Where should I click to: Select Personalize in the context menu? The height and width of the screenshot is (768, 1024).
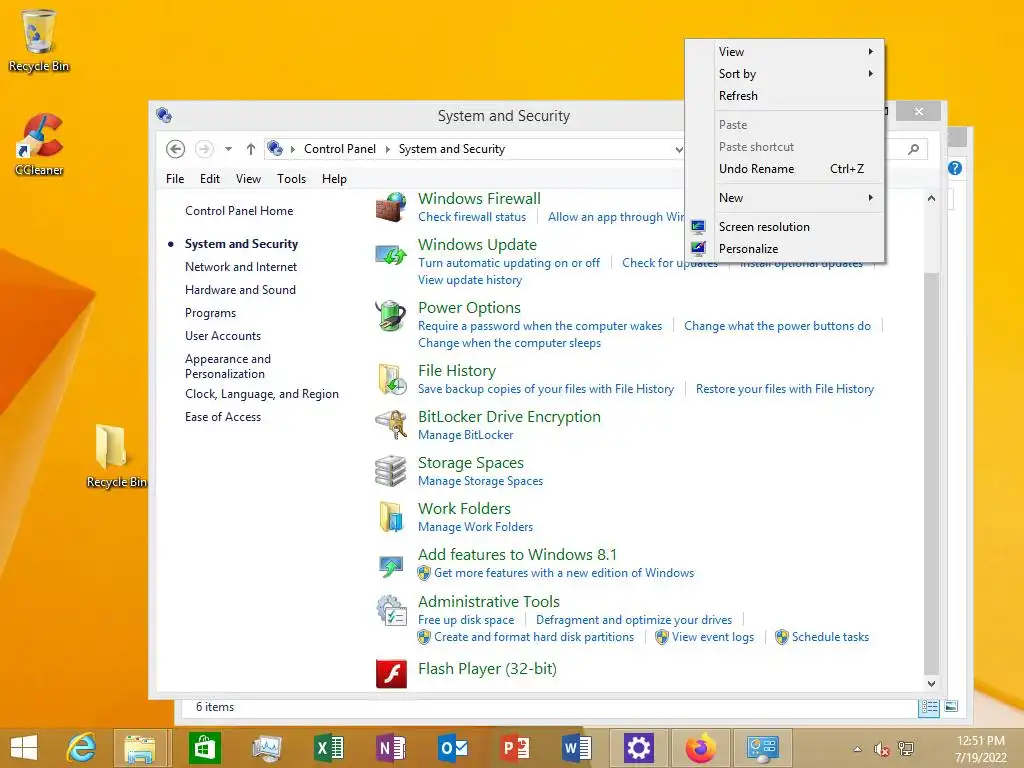pyautogui.click(x=785, y=249)
